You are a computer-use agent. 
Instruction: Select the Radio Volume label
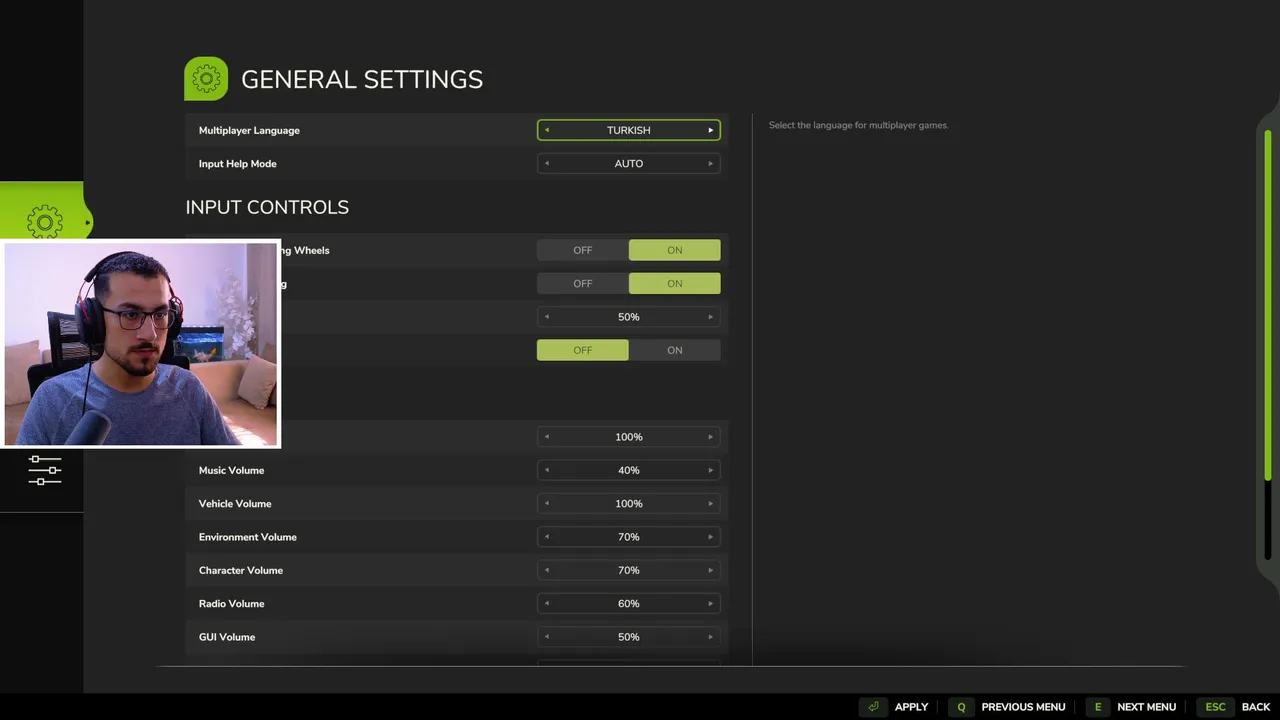tap(232, 604)
